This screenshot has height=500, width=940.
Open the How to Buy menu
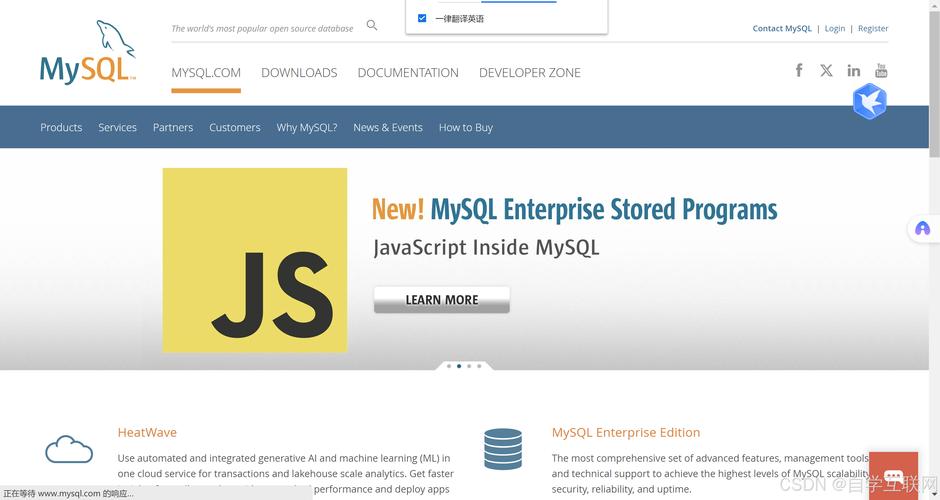point(466,127)
